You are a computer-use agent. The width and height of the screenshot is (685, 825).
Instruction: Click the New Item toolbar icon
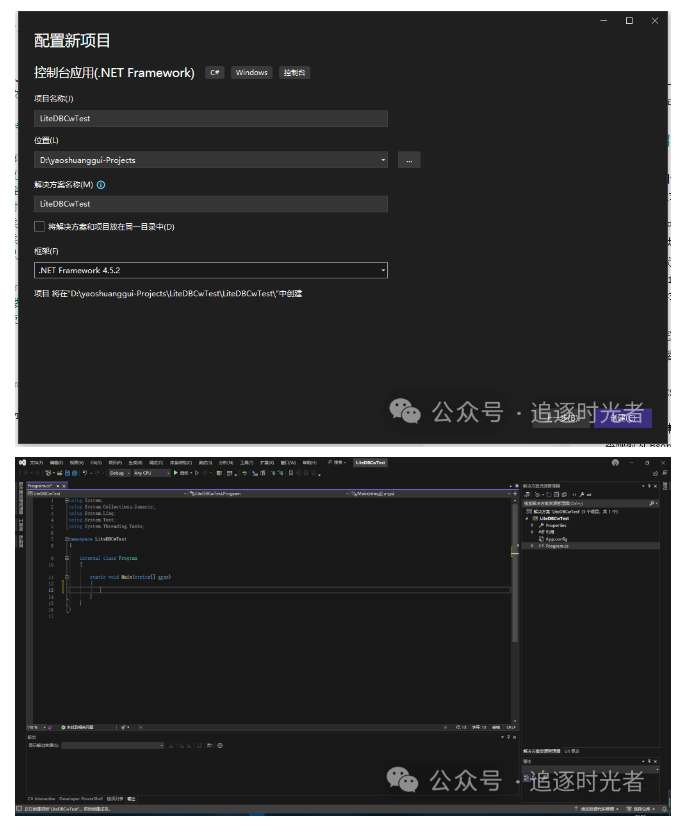pos(48,473)
